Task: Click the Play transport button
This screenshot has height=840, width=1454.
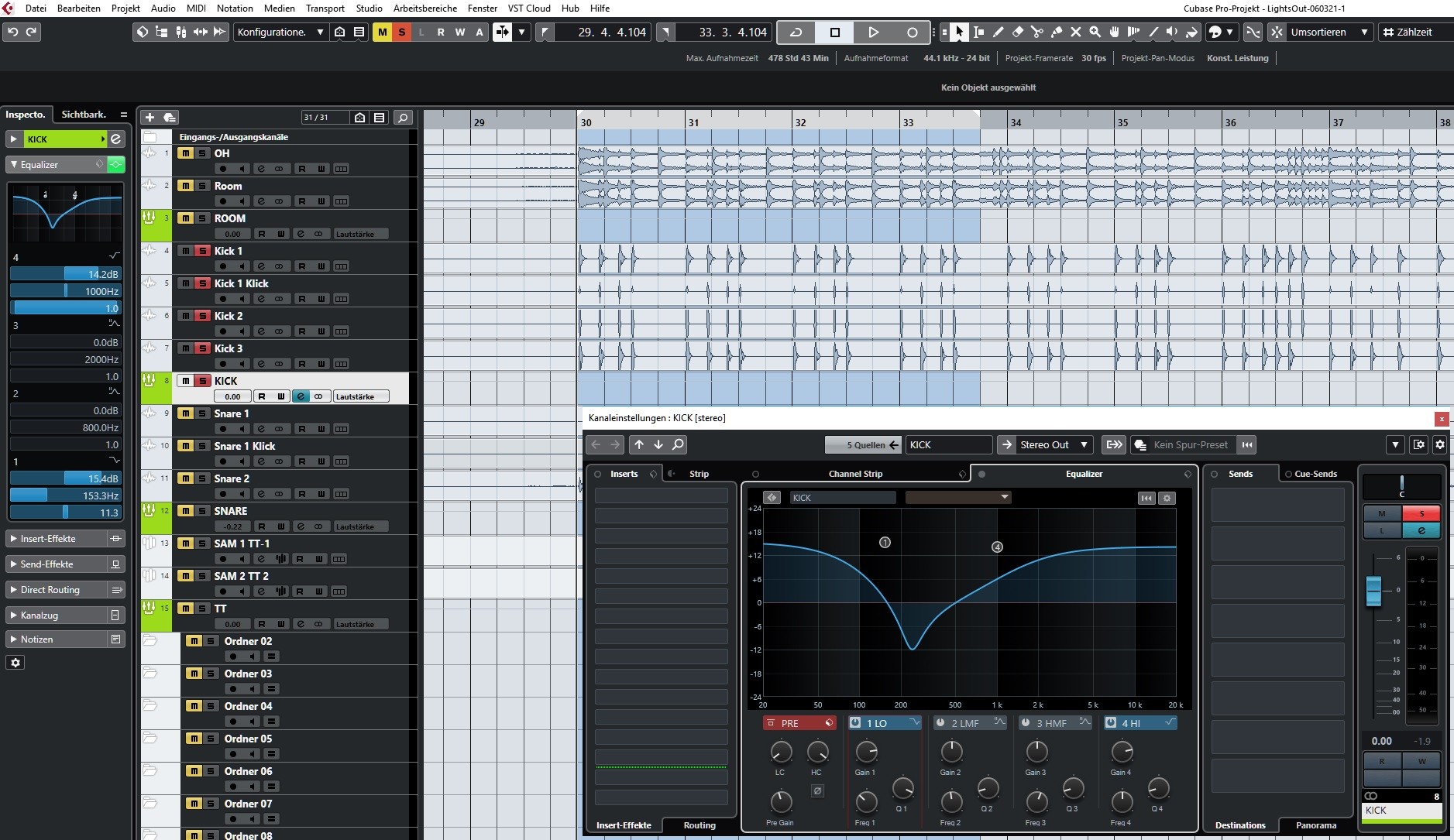Action: click(x=873, y=32)
